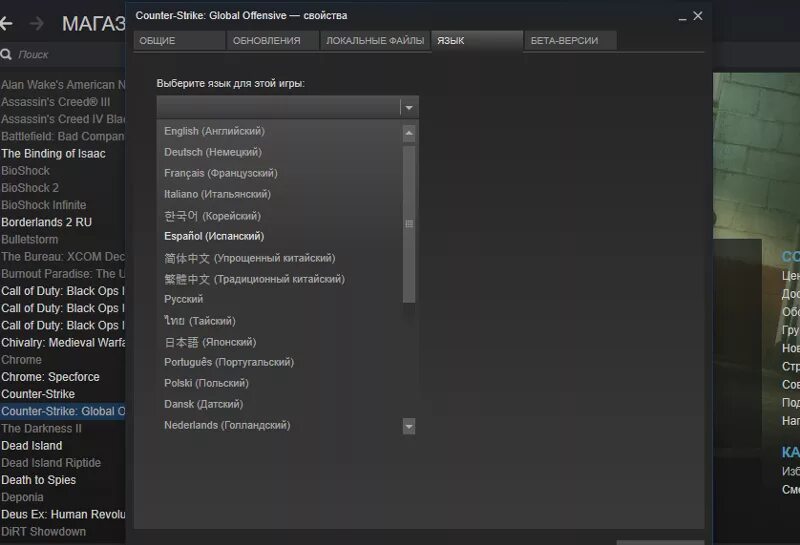Viewport: 800px width, 545px height.
Task: Select Chivalry: Medieval Warfare
Action: click(63, 342)
